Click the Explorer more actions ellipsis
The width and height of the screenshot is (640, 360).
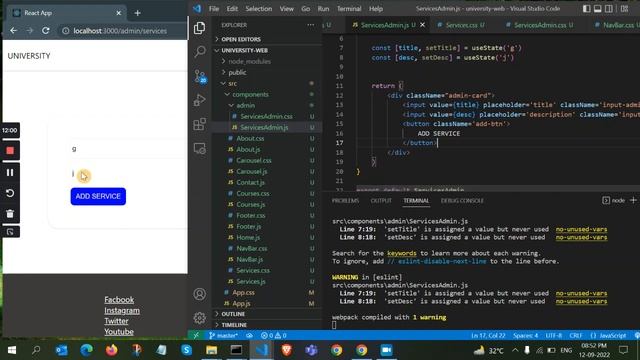point(311,25)
